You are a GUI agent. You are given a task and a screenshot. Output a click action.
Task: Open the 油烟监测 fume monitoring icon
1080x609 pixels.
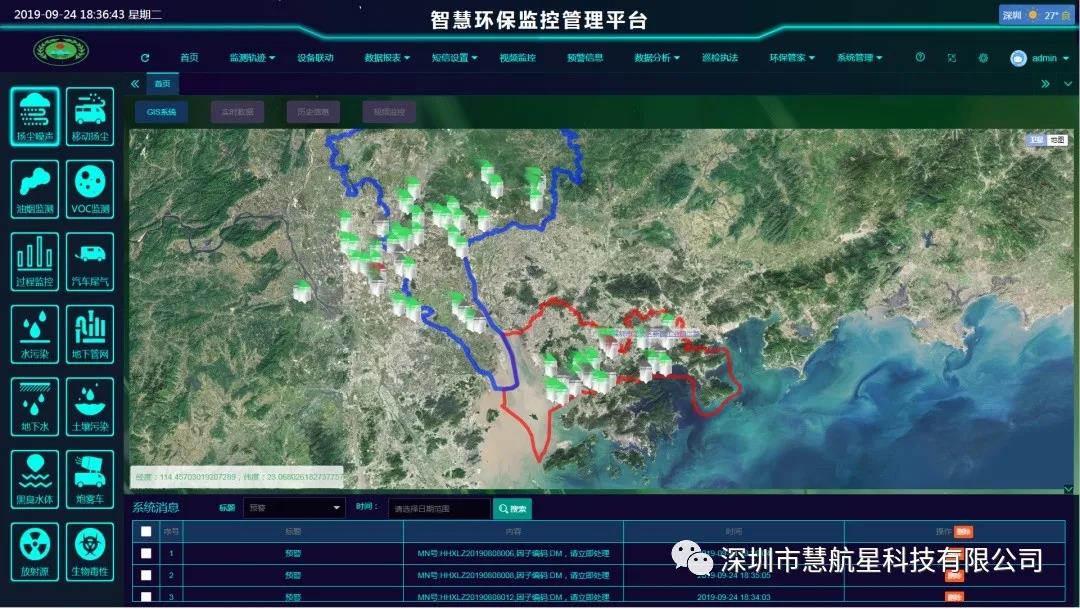point(35,189)
